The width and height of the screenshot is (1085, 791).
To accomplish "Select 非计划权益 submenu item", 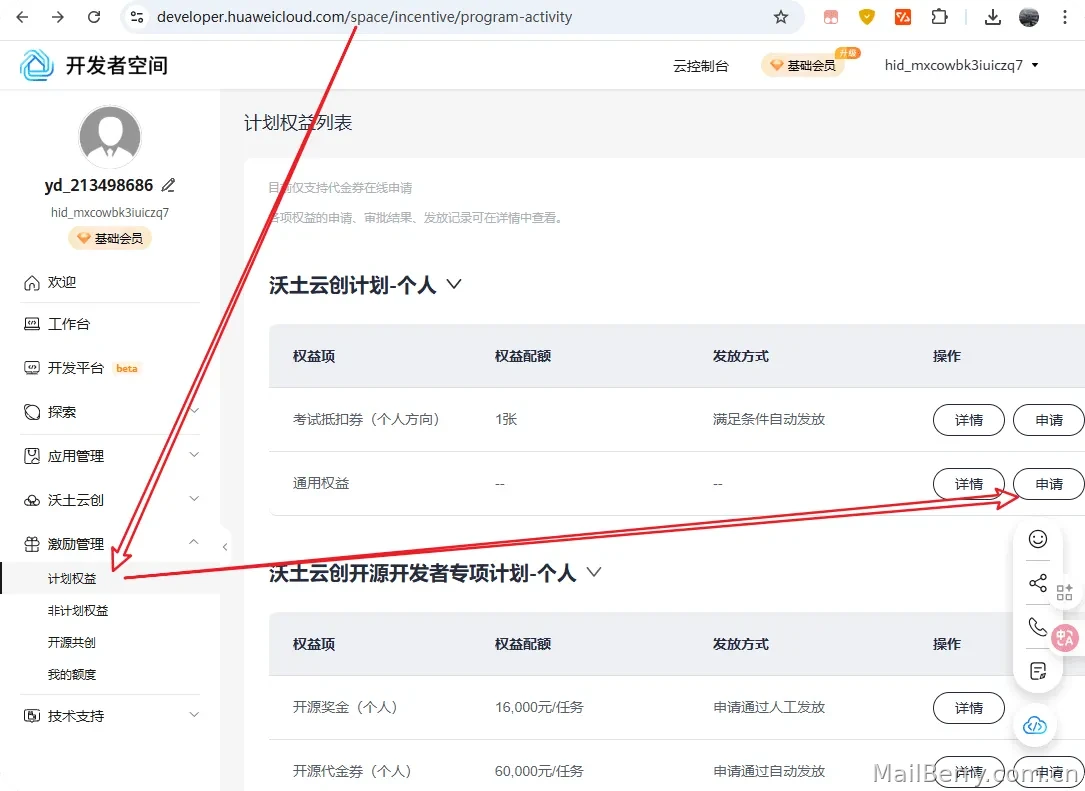I will pos(78,610).
